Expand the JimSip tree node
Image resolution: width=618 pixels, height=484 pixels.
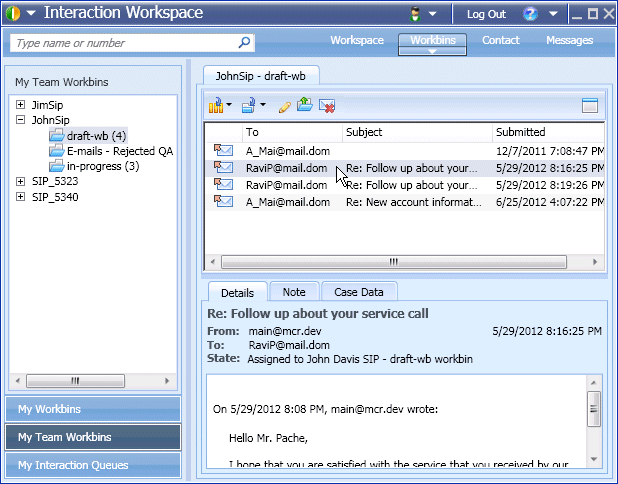(21, 104)
